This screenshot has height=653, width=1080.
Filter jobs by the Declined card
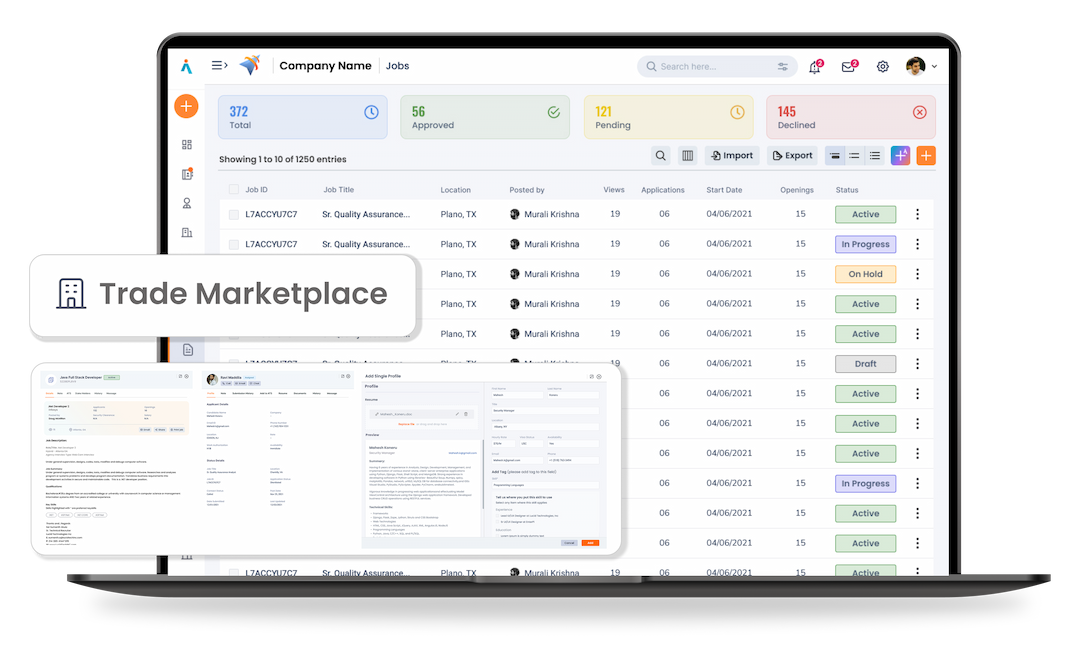[850, 117]
